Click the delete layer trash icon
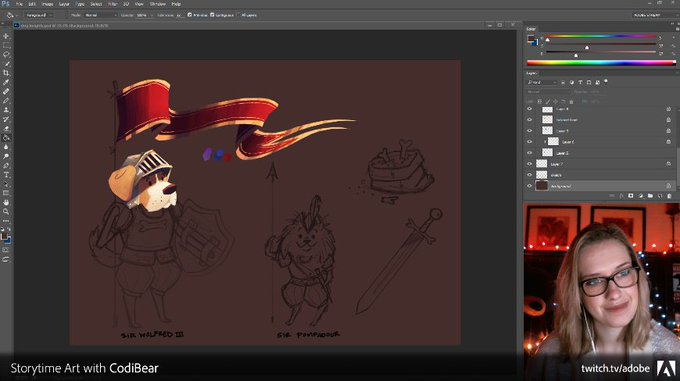 click(669, 196)
